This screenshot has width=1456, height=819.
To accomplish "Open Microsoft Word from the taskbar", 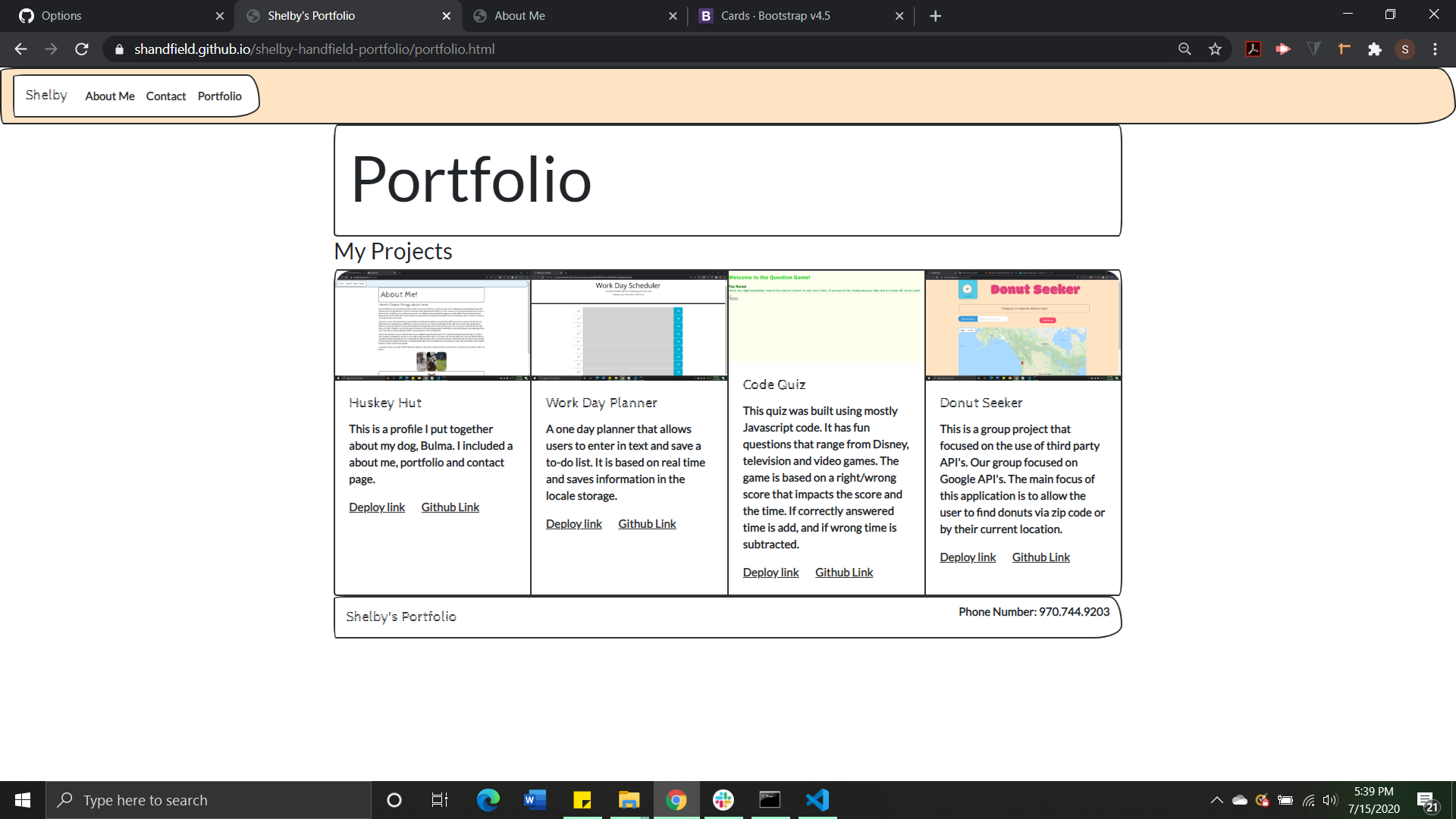I will [535, 799].
